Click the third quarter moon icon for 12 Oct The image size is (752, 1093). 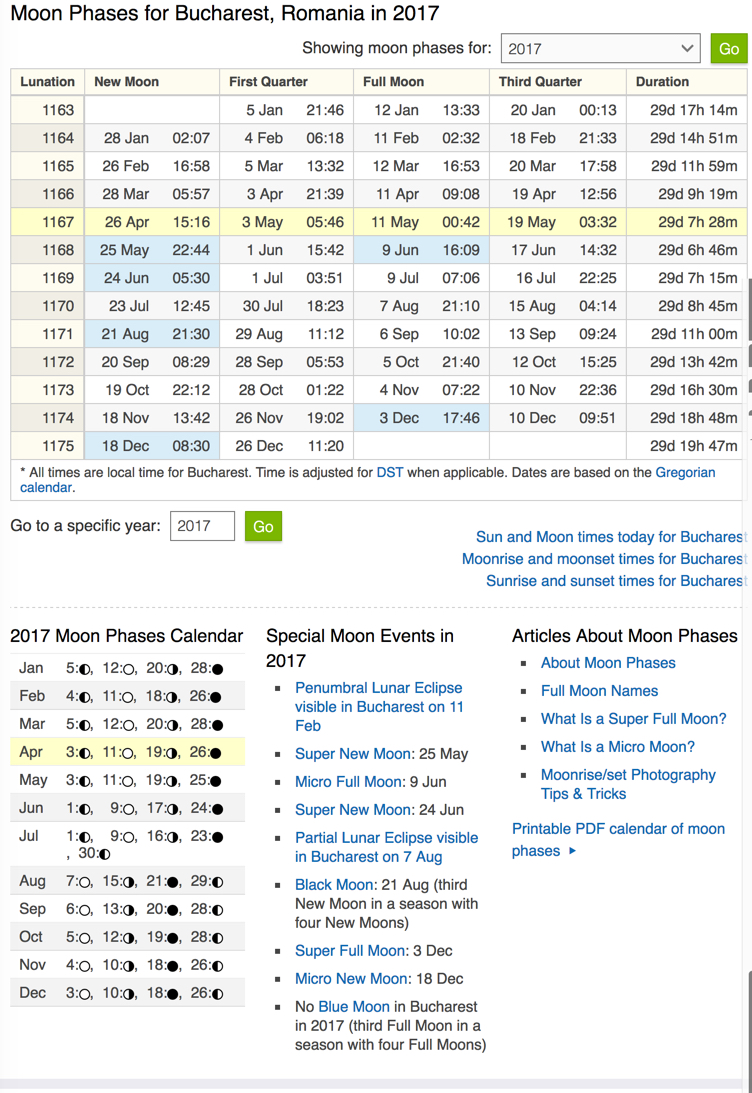point(128,938)
